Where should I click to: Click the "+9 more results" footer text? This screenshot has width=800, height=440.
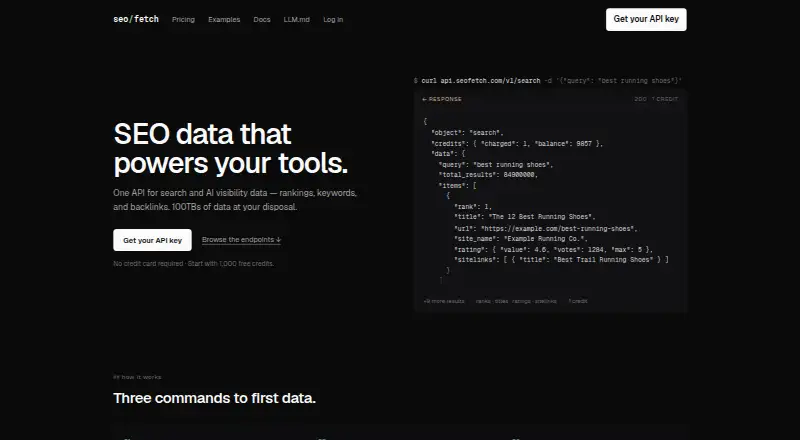point(444,301)
